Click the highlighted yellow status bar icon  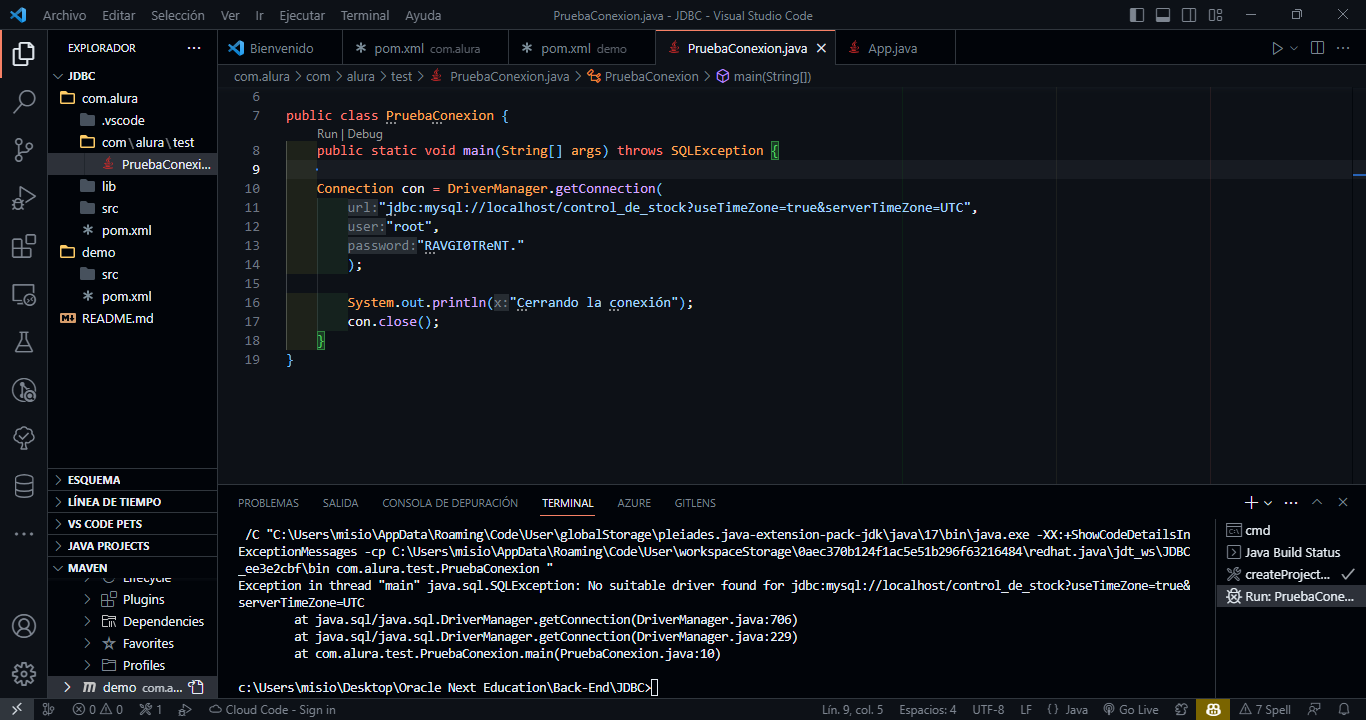click(x=1213, y=710)
